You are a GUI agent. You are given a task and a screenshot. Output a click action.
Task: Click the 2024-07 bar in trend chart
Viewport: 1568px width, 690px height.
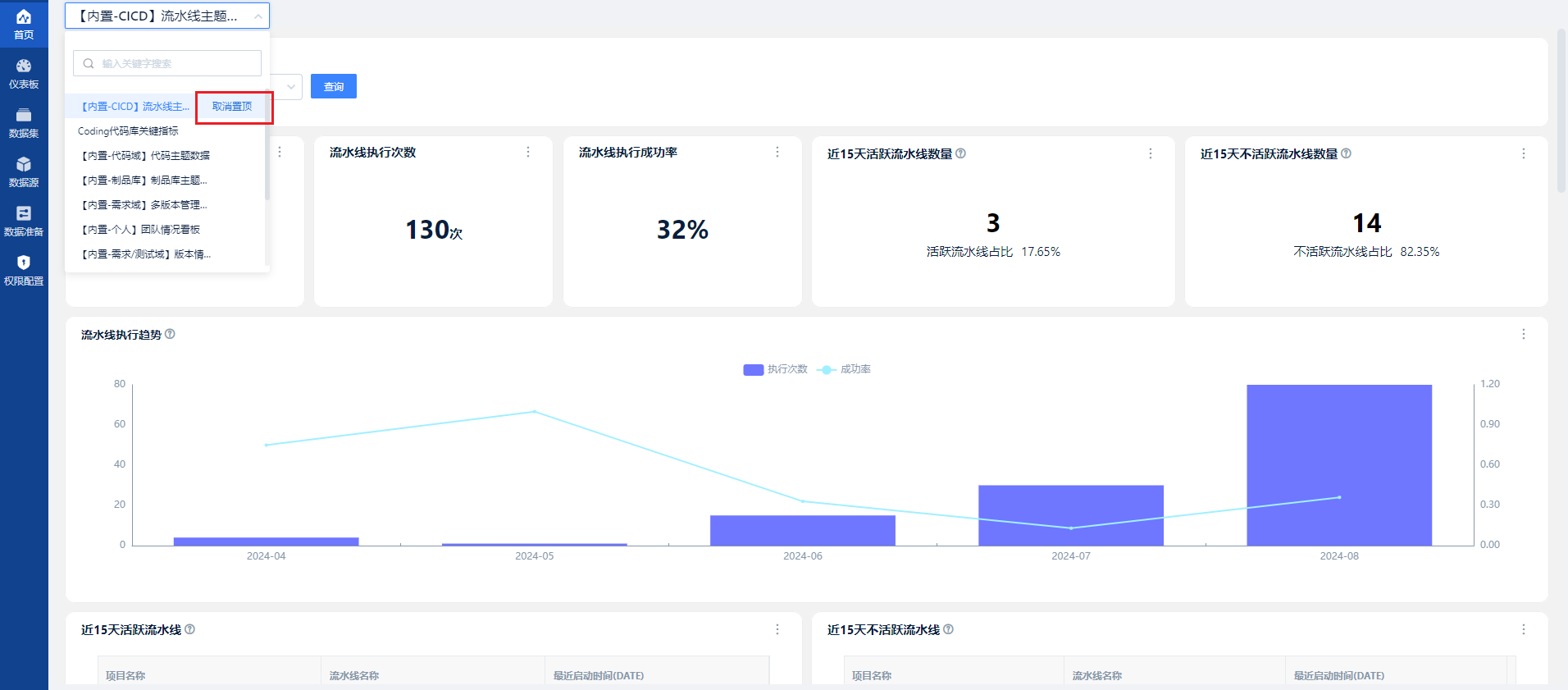pos(1071,515)
